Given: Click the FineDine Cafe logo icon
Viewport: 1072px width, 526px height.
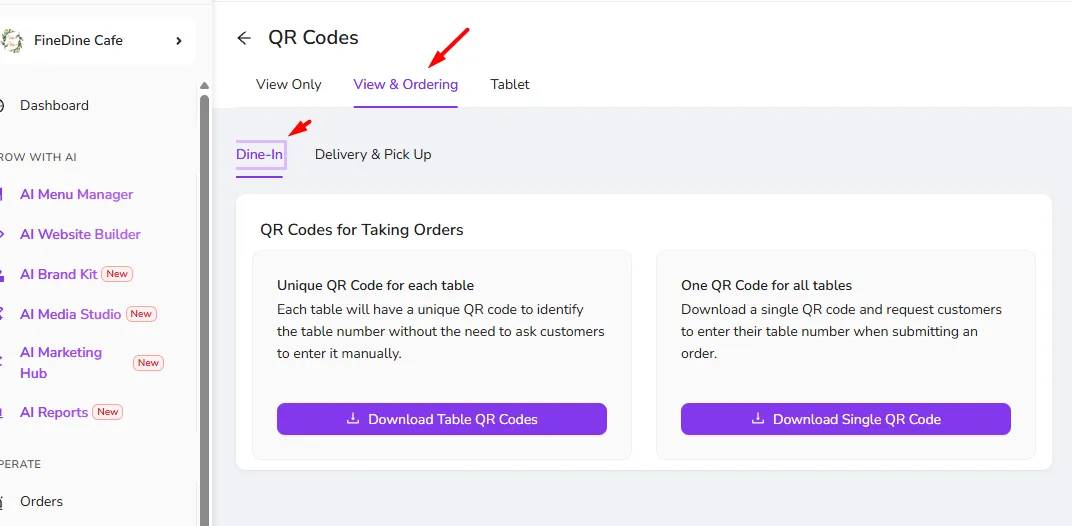Looking at the screenshot, I should (12, 40).
